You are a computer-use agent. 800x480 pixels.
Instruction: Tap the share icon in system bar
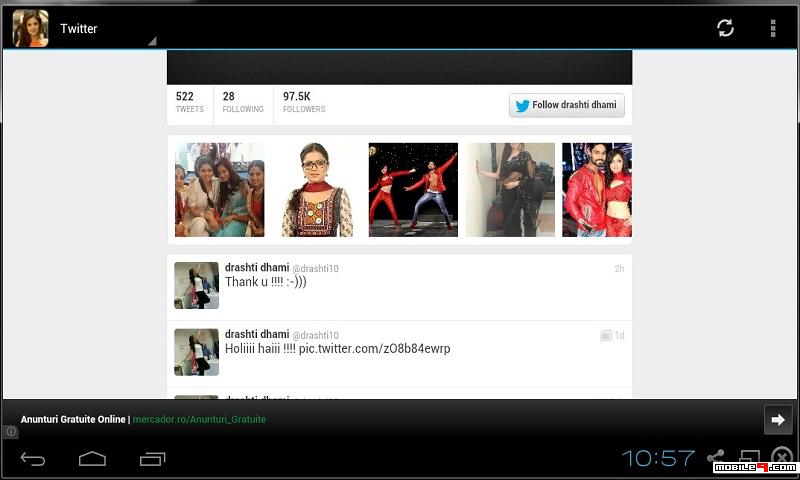(716, 457)
